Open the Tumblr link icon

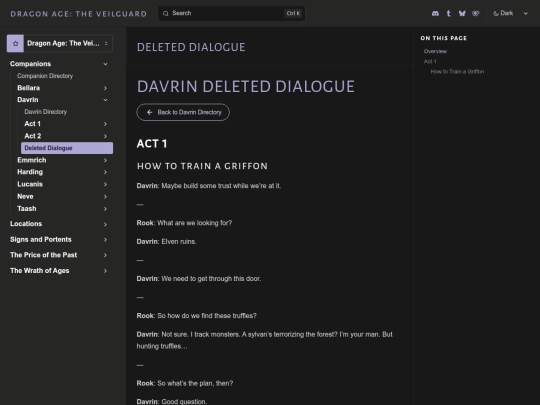(x=448, y=13)
